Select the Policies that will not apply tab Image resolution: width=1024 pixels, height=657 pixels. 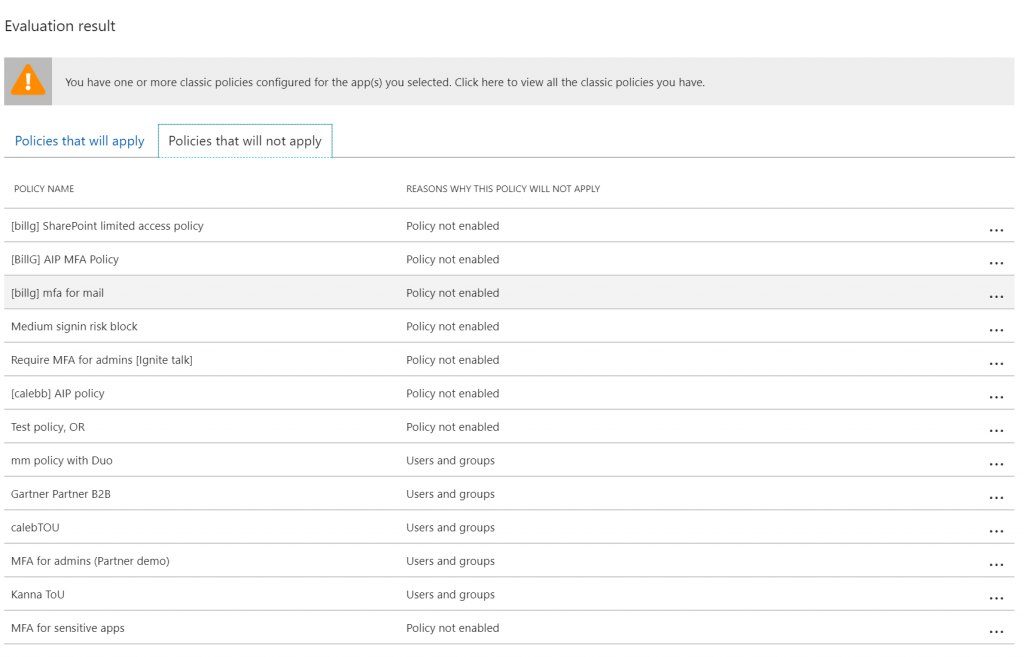pos(245,141)
